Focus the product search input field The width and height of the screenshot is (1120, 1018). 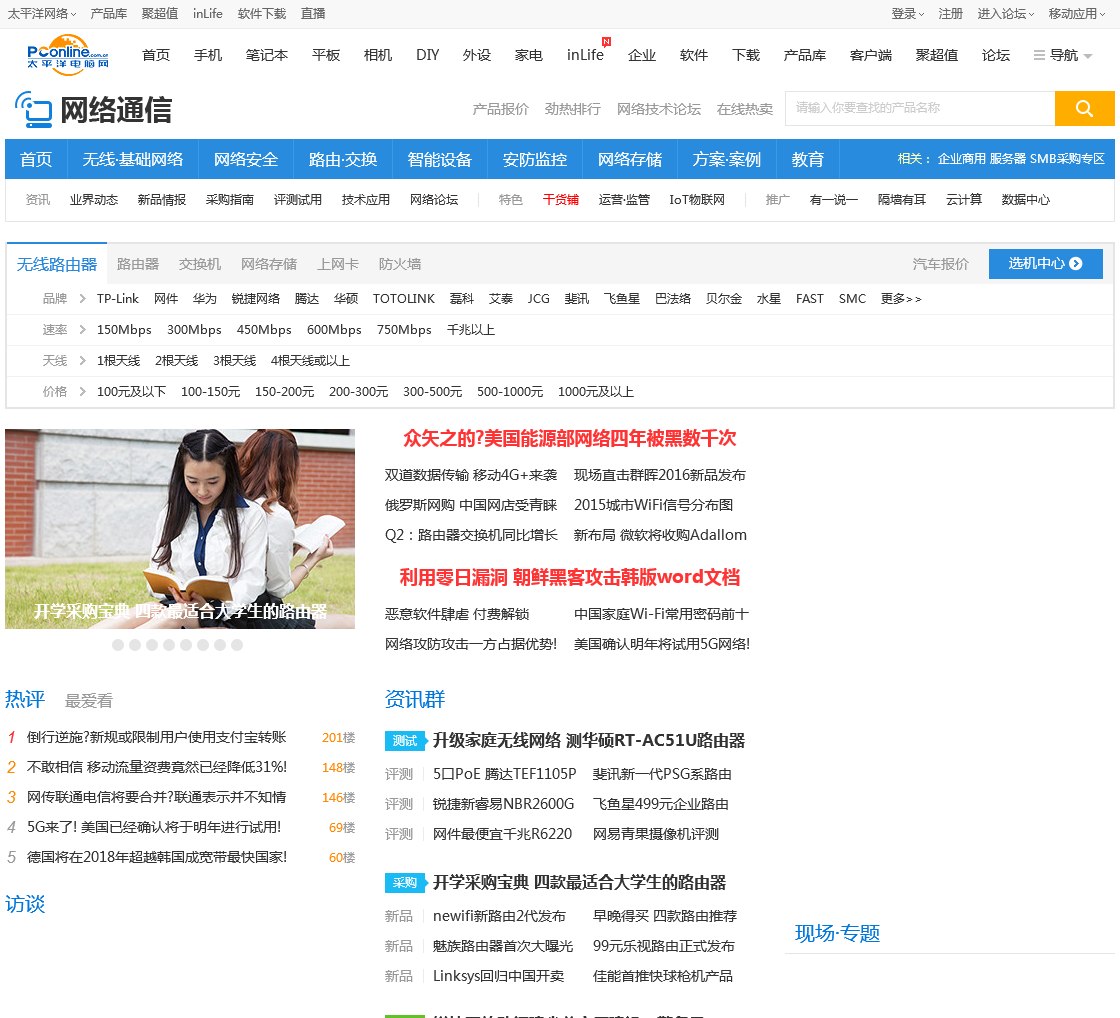pos(920,109)
